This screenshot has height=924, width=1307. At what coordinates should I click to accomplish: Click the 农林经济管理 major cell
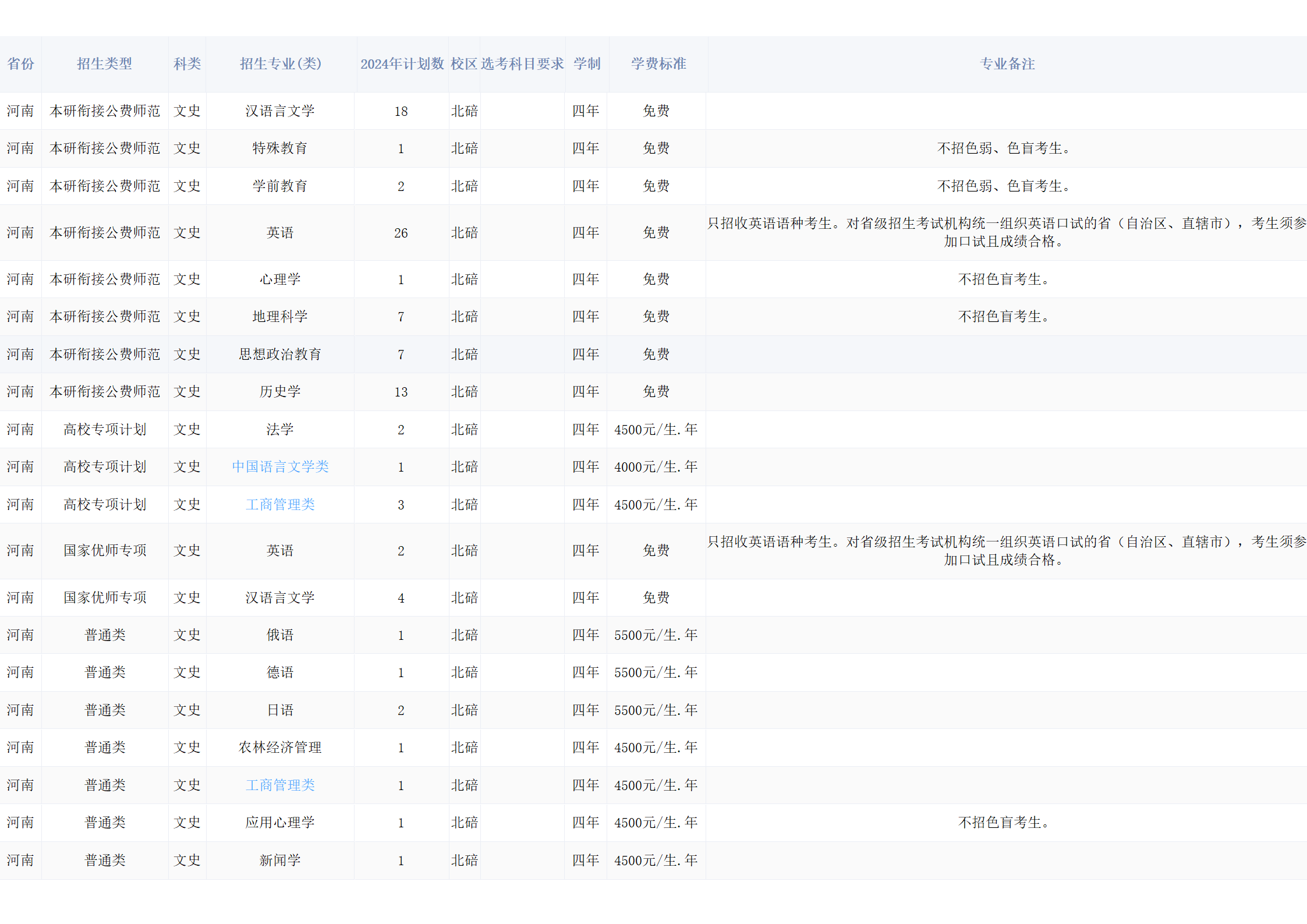tap(280, 747)
